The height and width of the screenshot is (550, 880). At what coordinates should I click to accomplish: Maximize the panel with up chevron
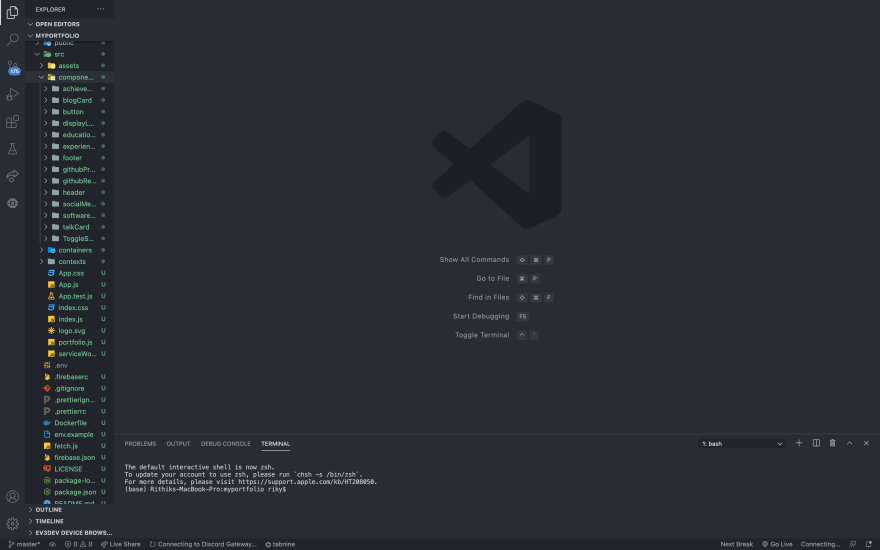pyautogui.click(x=850, y=443)
